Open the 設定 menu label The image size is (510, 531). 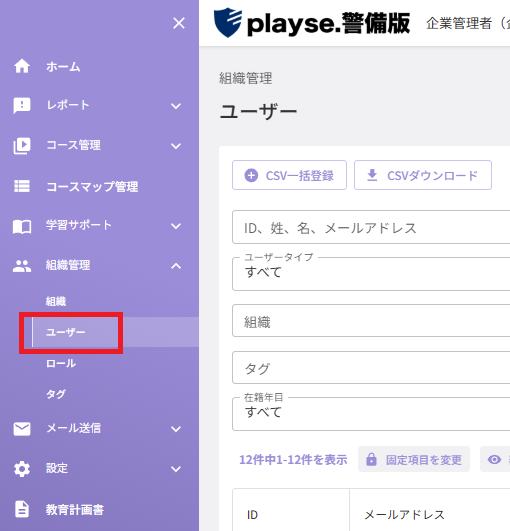pos(57,468)
